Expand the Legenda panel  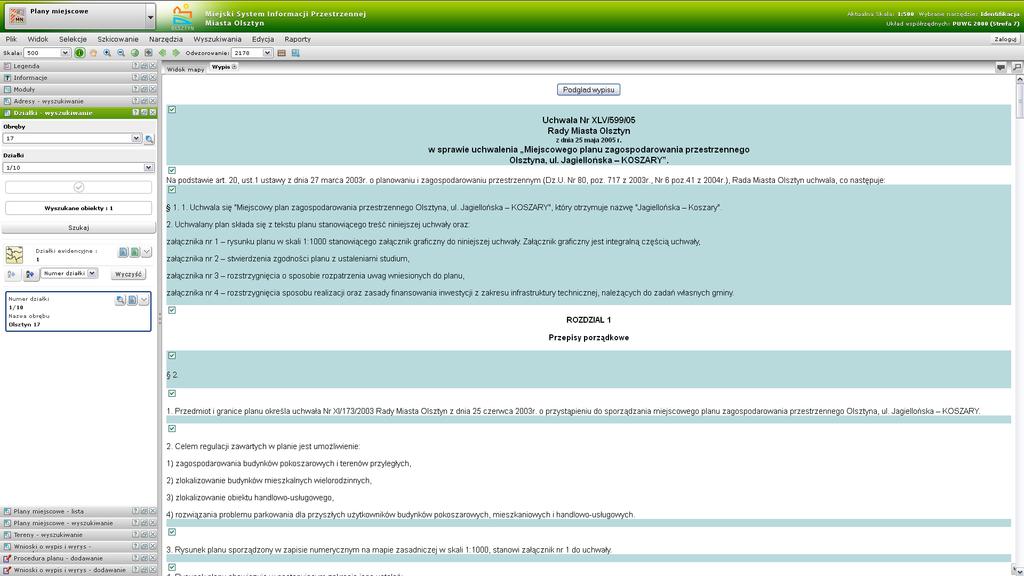(x=78, y=66)
